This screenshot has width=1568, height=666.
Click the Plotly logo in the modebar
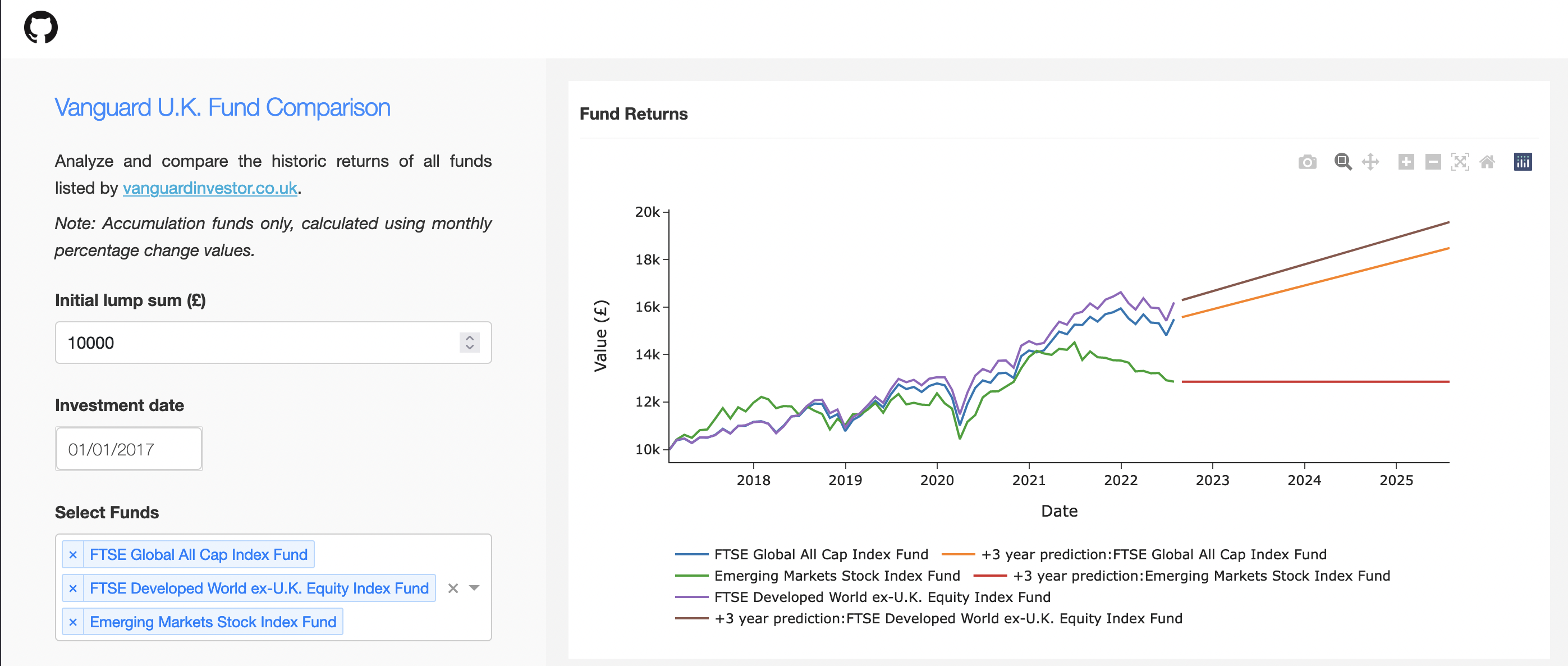[1523, 162]
